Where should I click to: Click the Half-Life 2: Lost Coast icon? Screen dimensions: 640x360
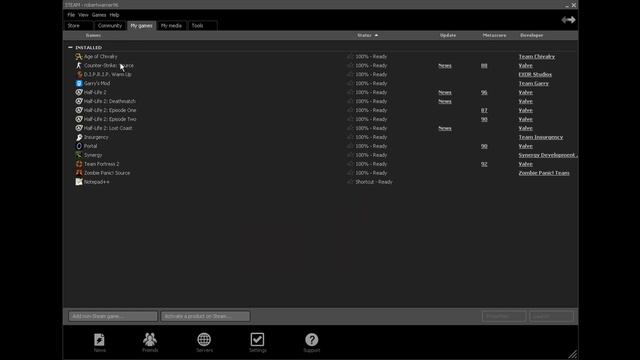coord(79,128)
